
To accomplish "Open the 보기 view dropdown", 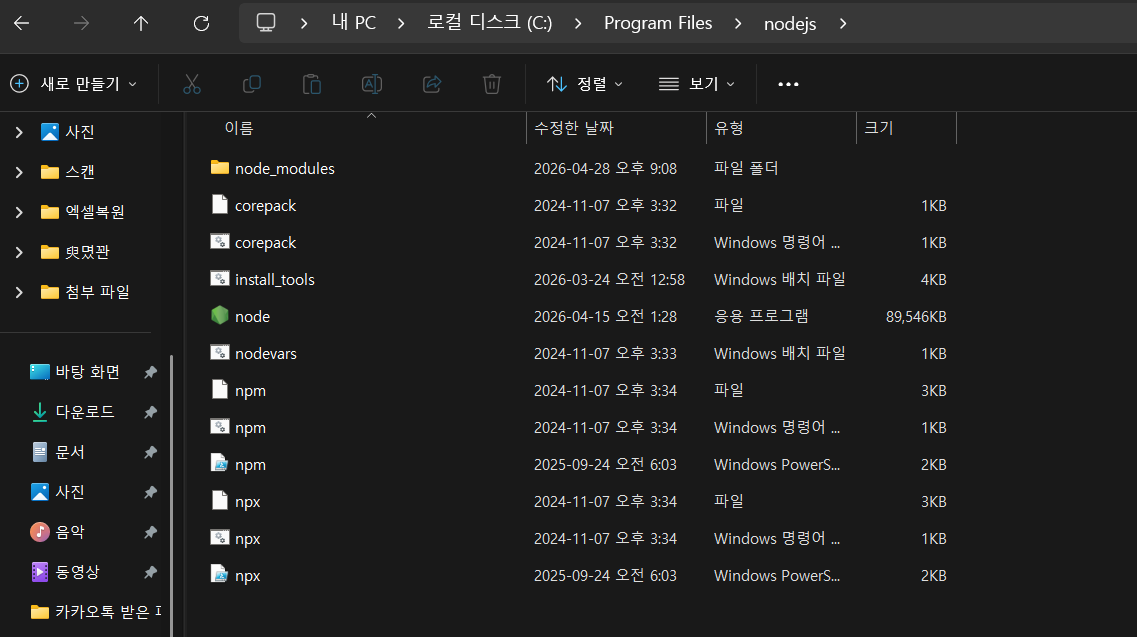I will click(x=696, y=84).
